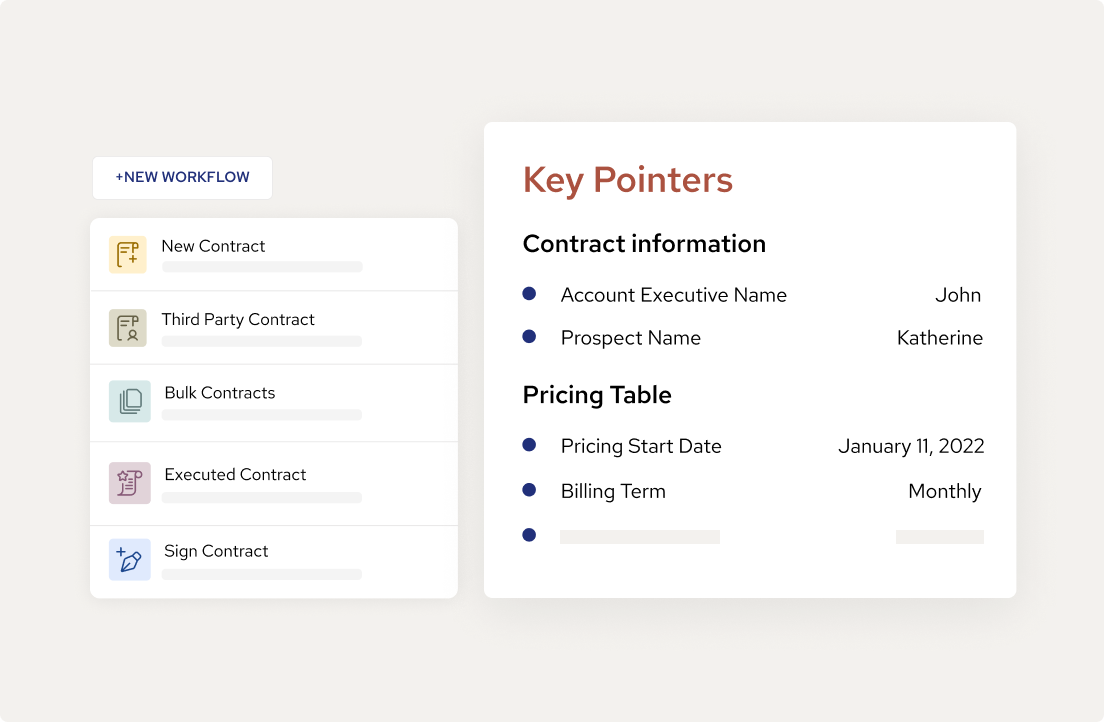Click the bullet beside Prospect Name

tap(529, 337)
